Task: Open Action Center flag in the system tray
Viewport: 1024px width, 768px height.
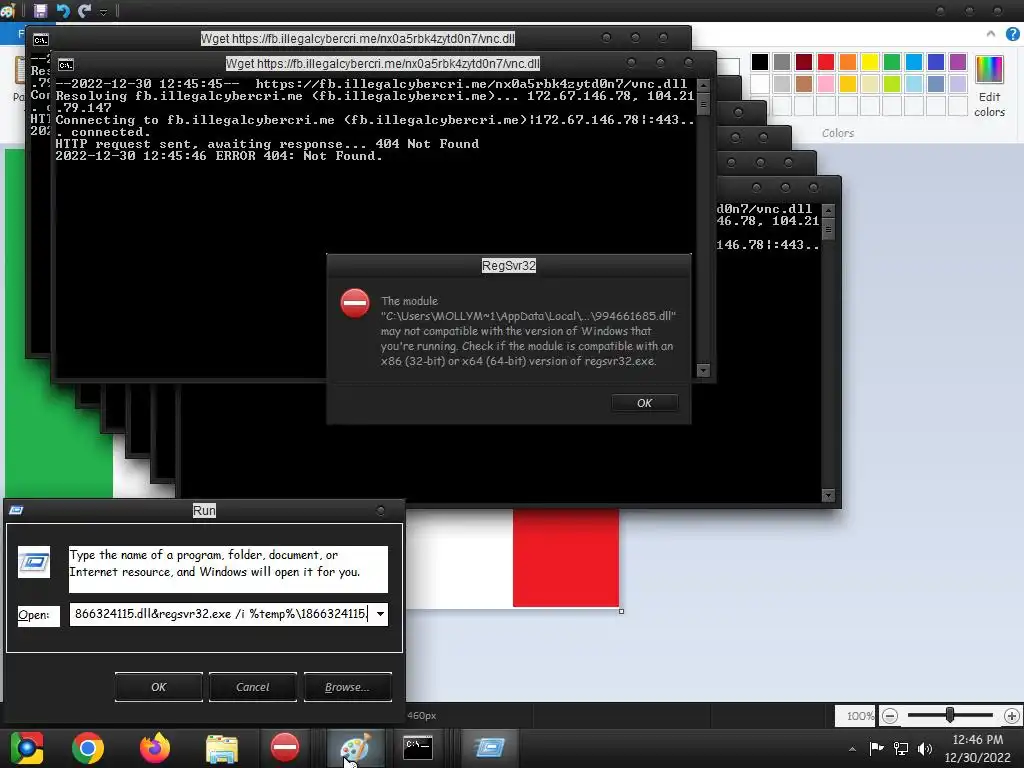Action: coord(876,748)
